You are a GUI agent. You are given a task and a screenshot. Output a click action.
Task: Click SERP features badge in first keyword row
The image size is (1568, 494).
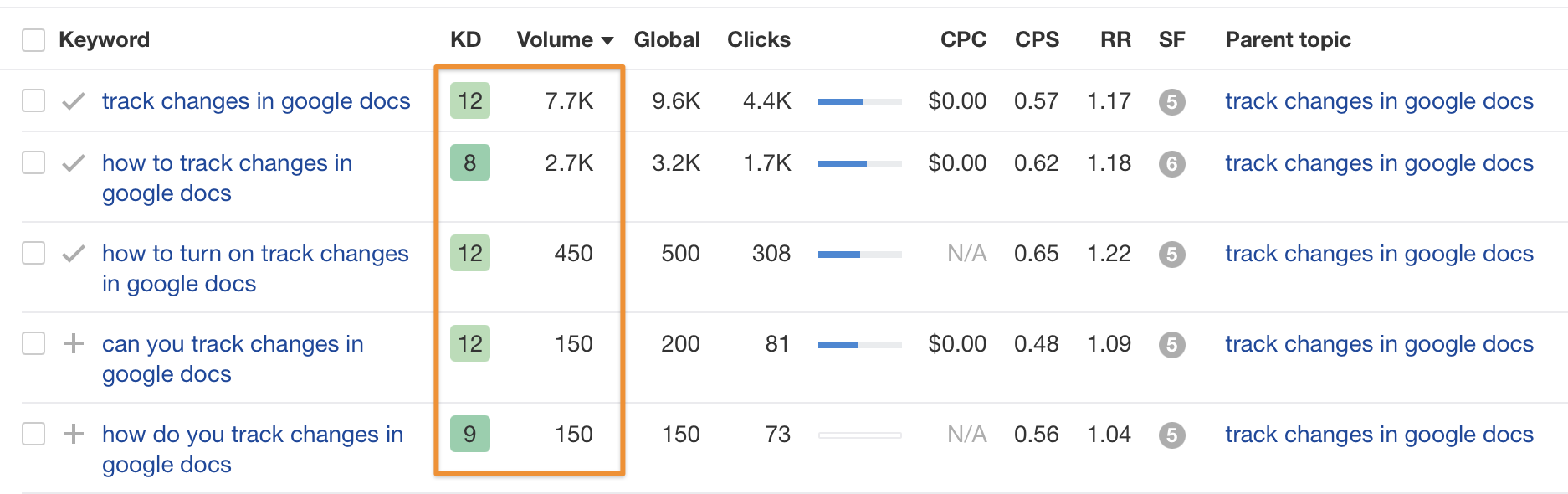1171,102
